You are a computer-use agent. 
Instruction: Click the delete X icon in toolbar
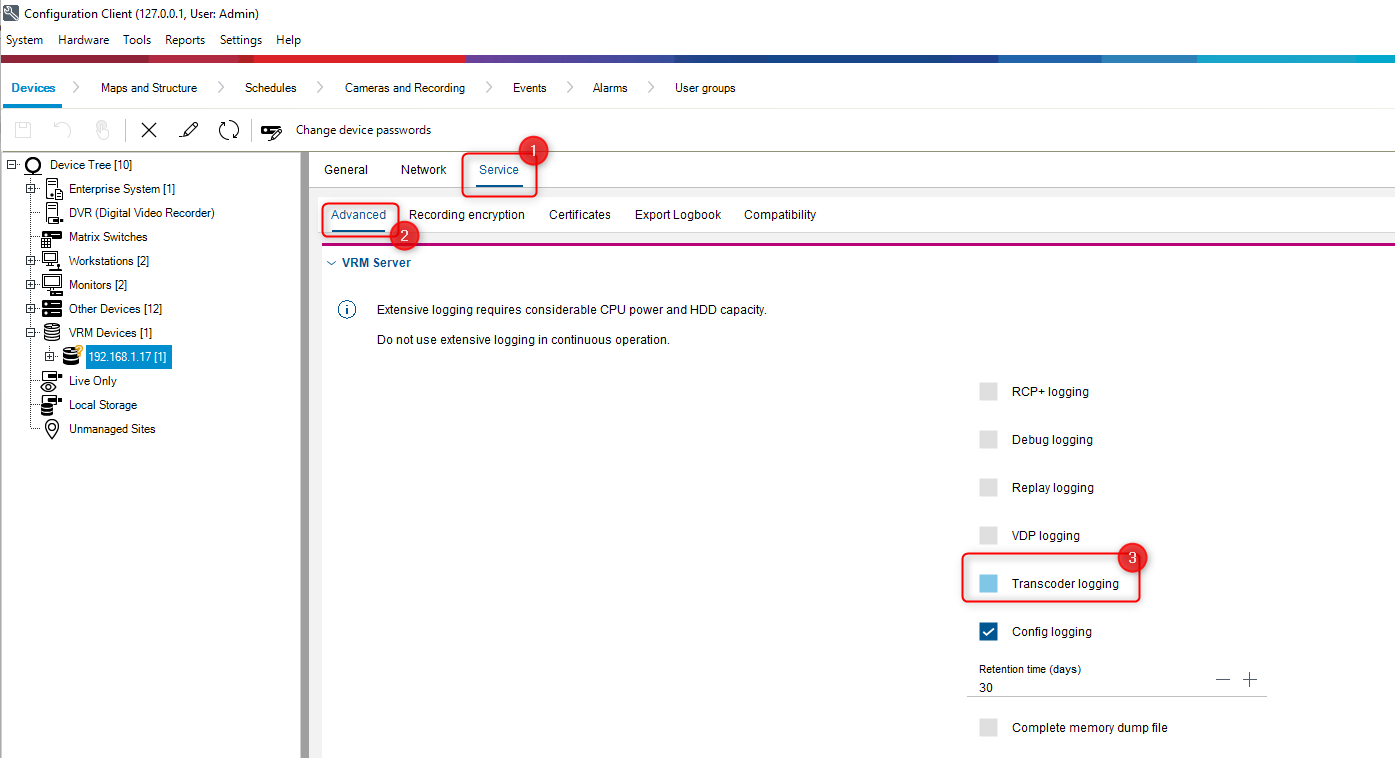click(x=149, y=130)
